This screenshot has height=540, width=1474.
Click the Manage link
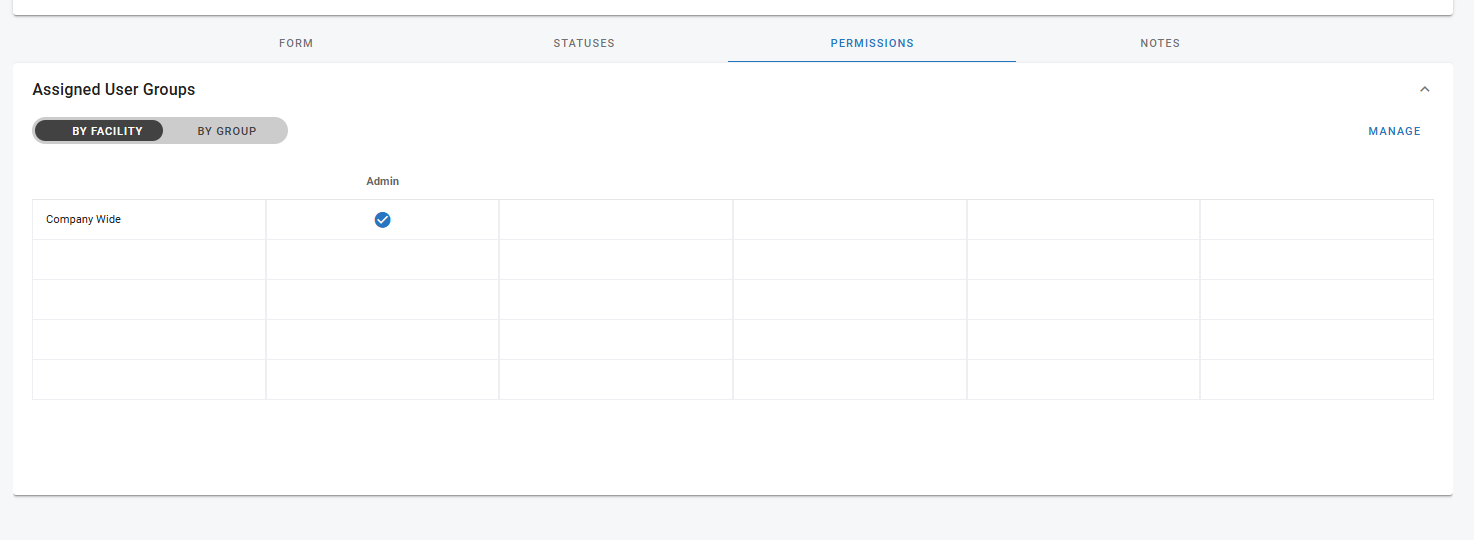point(1394,131)
